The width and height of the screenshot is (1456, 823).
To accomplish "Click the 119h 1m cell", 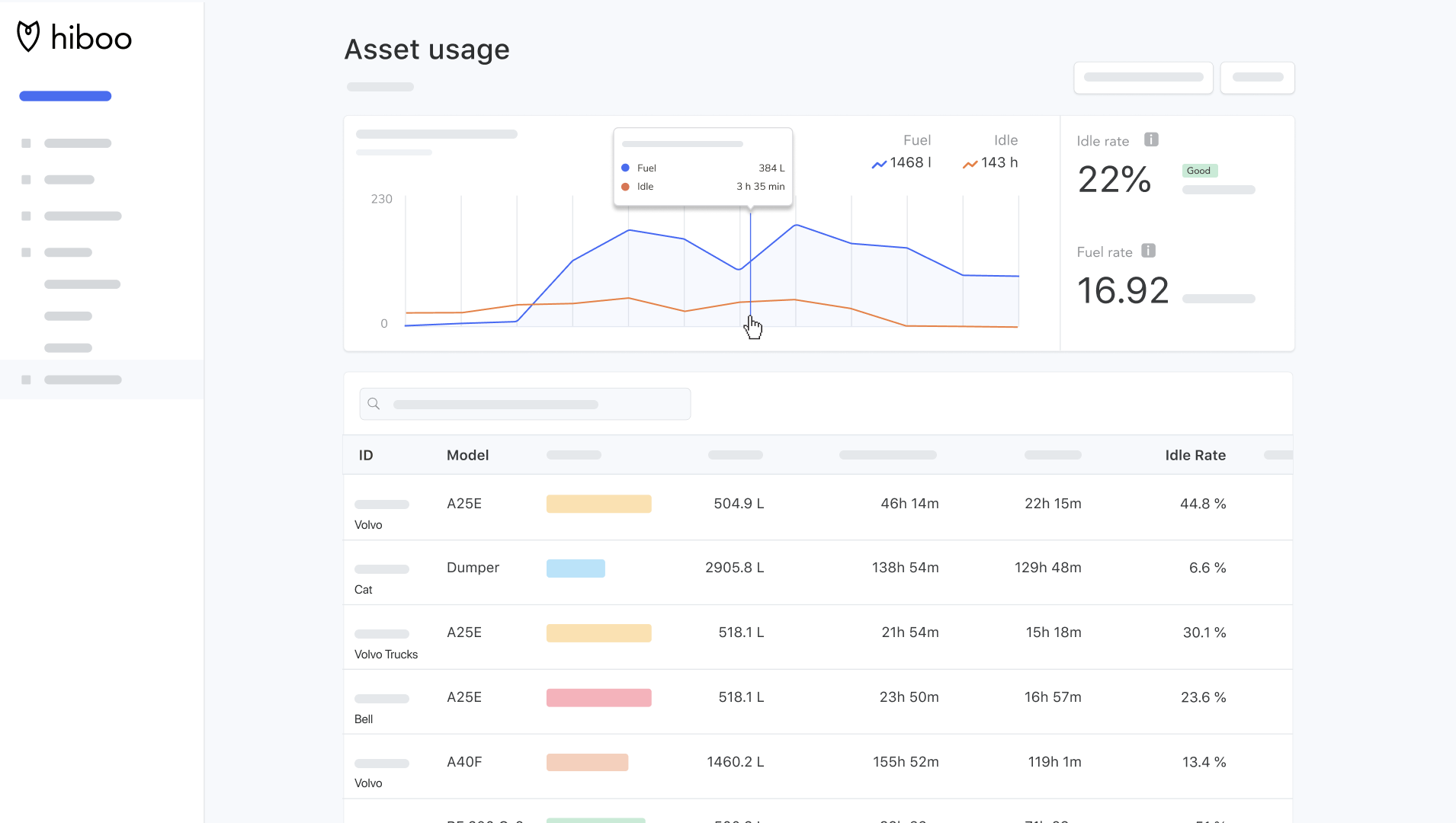I will coord(1054,762).
